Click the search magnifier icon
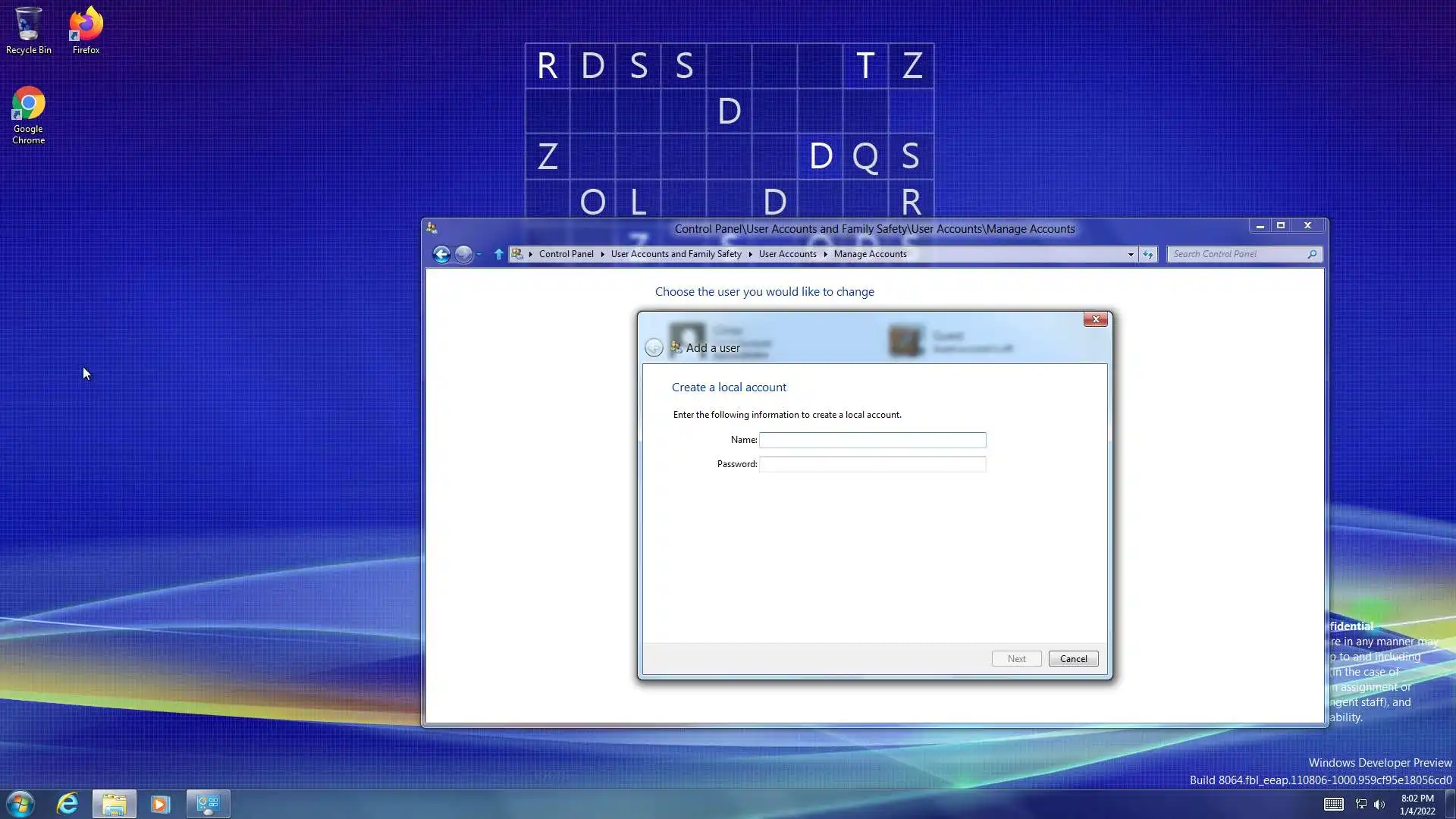1456x819 pixels. pos(1312,254)
